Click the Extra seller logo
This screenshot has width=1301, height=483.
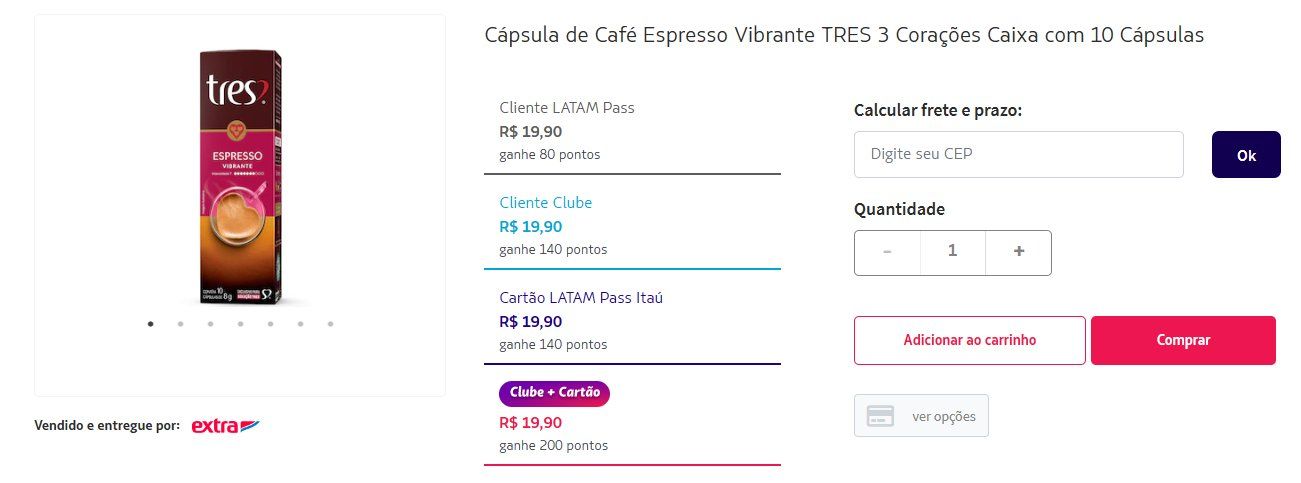click(x=225, y=426)
